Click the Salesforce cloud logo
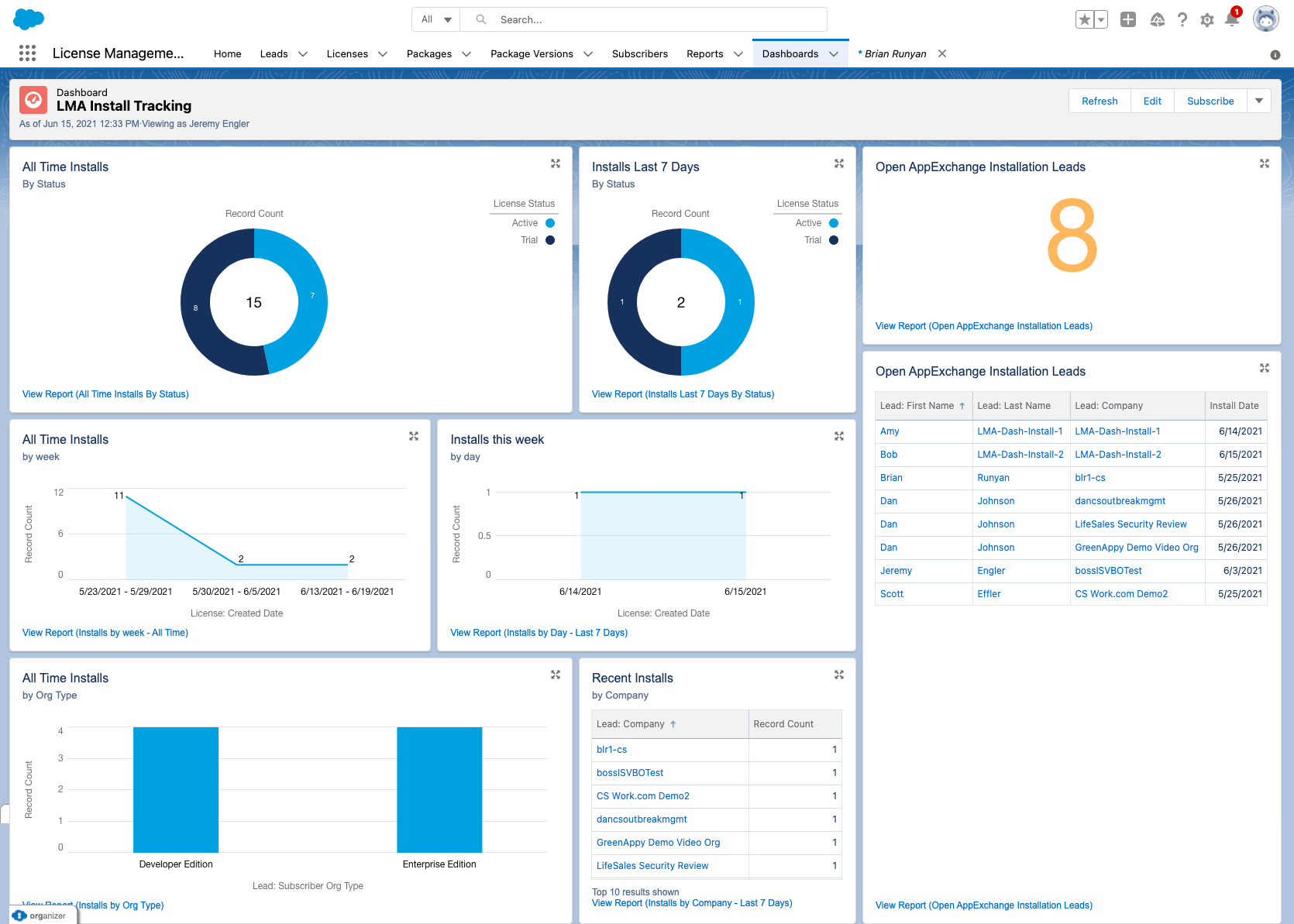 tap(29, 19)
